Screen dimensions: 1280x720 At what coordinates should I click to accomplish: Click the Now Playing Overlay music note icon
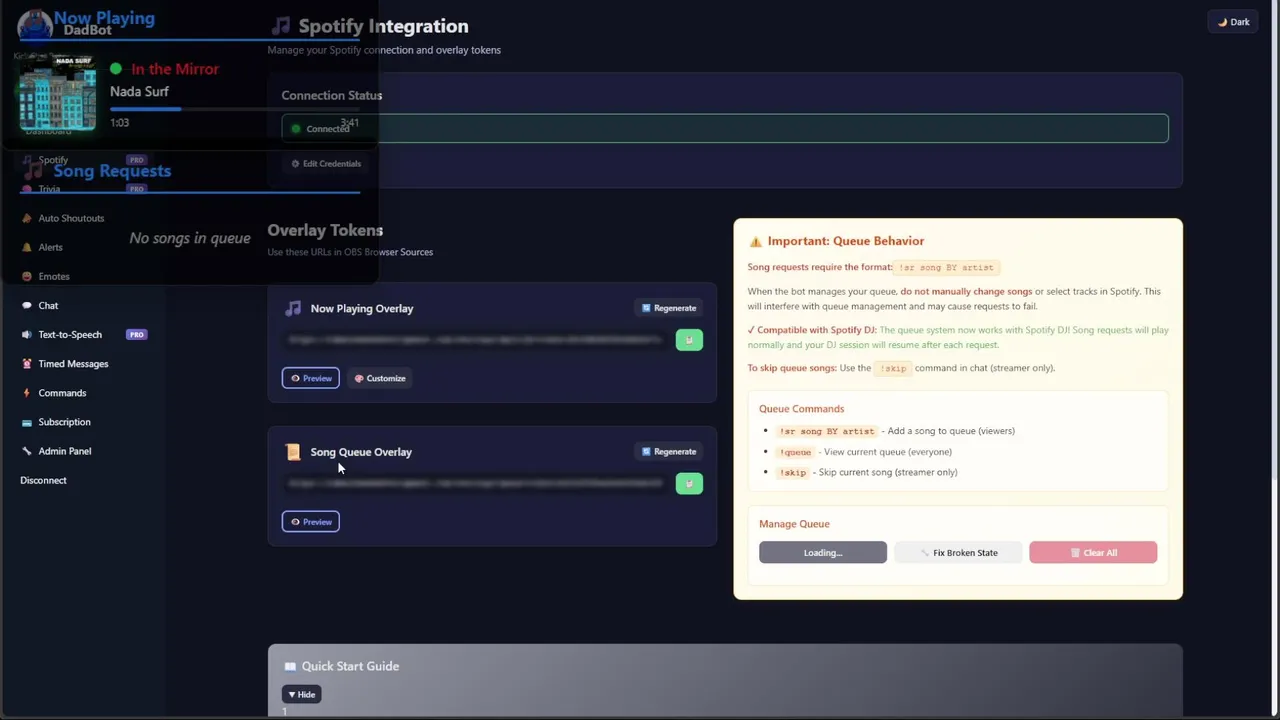[292, 308]
